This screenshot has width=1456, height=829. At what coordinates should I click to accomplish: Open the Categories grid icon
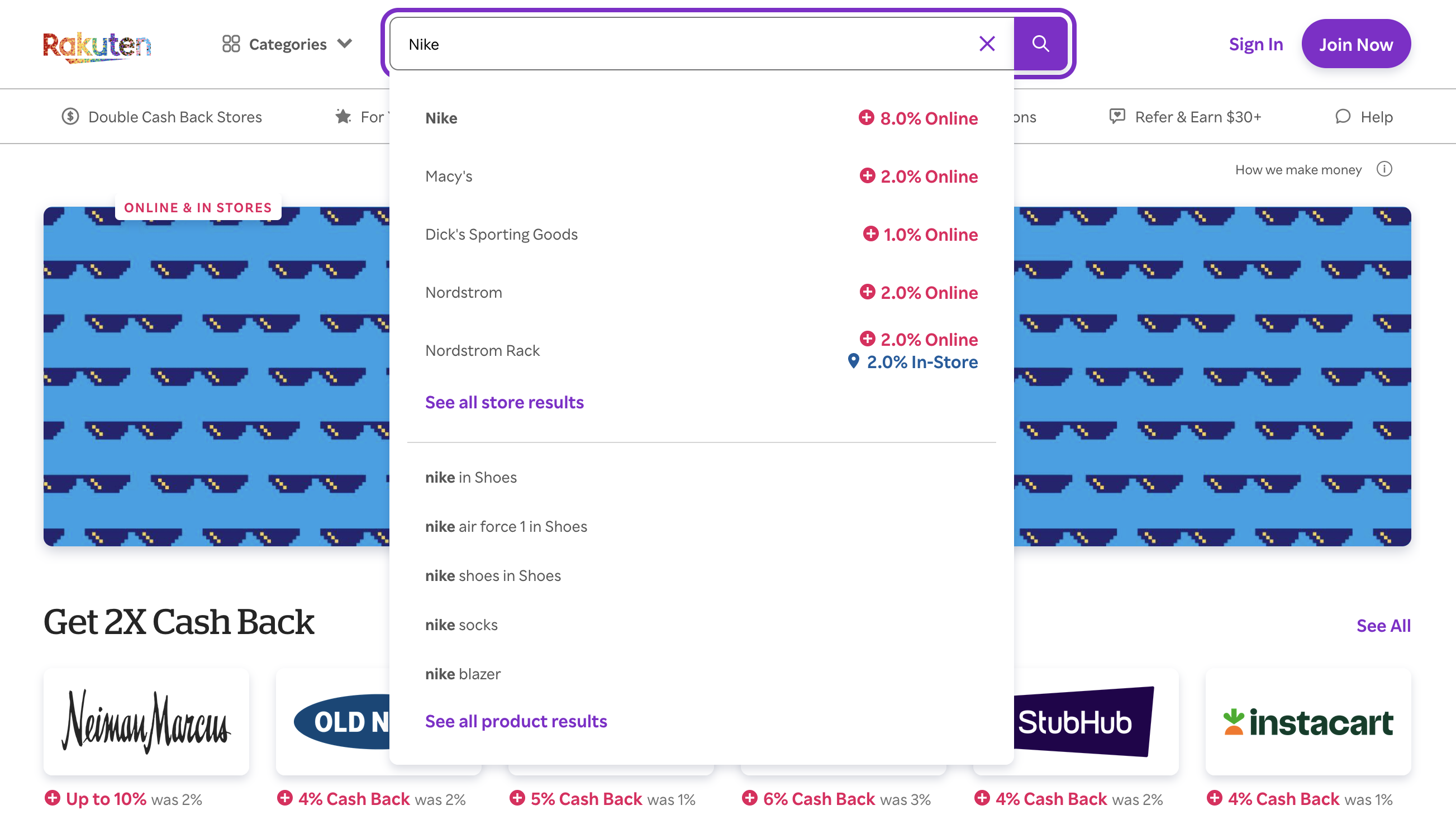pos(231,44)
